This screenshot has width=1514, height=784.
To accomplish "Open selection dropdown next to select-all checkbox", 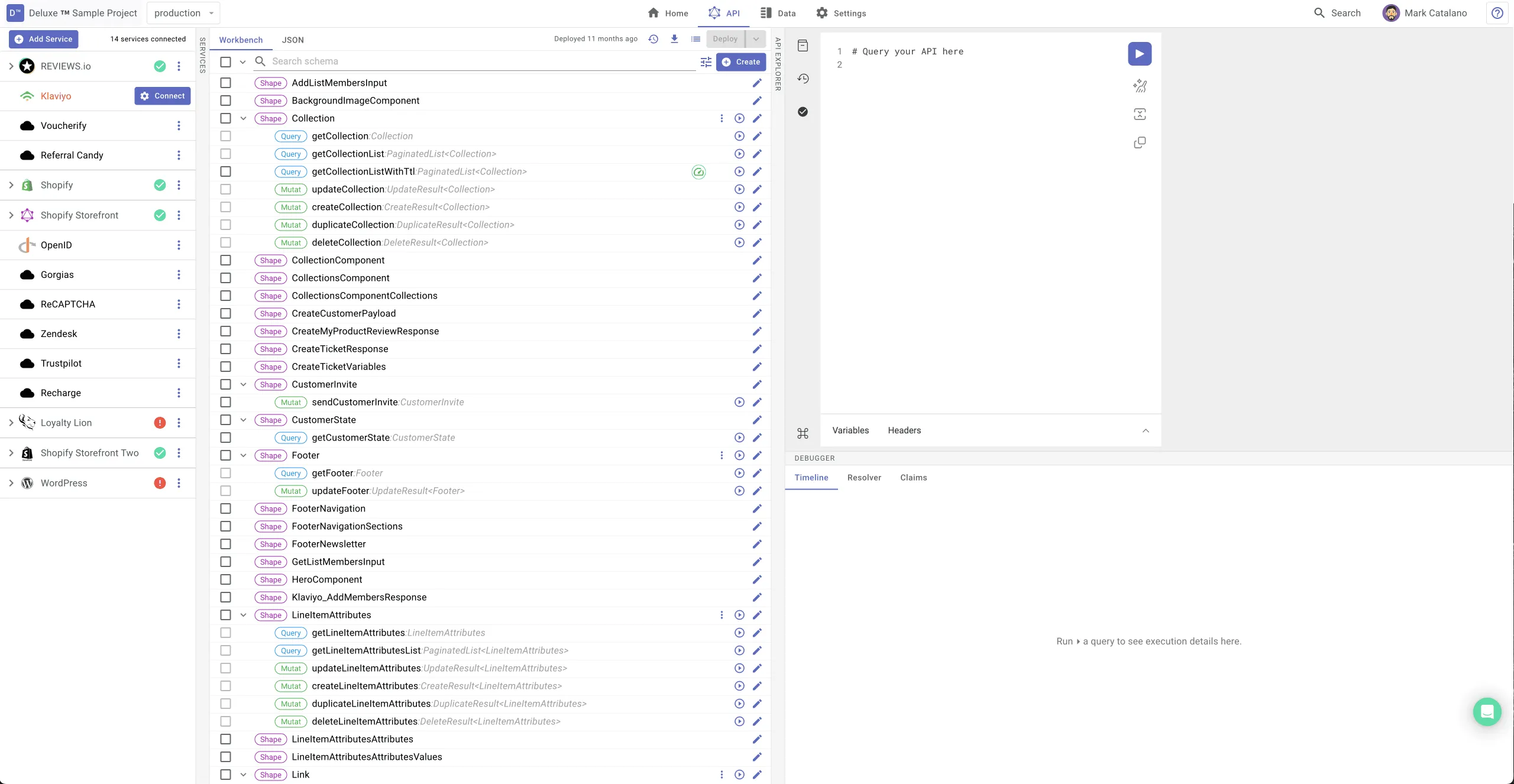I will [242, 61].
